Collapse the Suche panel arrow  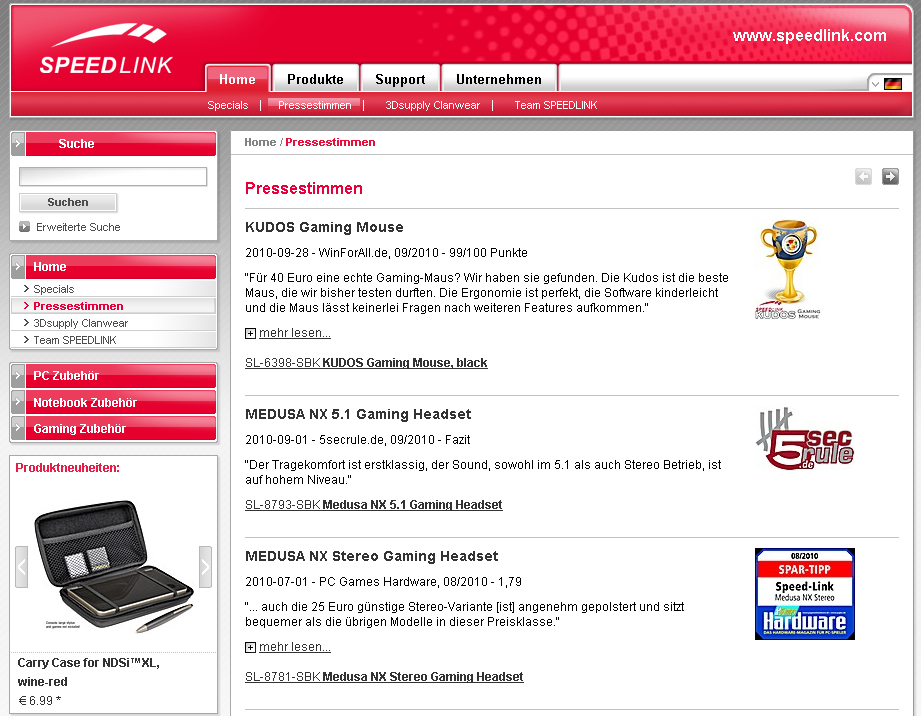pyautogui.click(x=18, y=144)
